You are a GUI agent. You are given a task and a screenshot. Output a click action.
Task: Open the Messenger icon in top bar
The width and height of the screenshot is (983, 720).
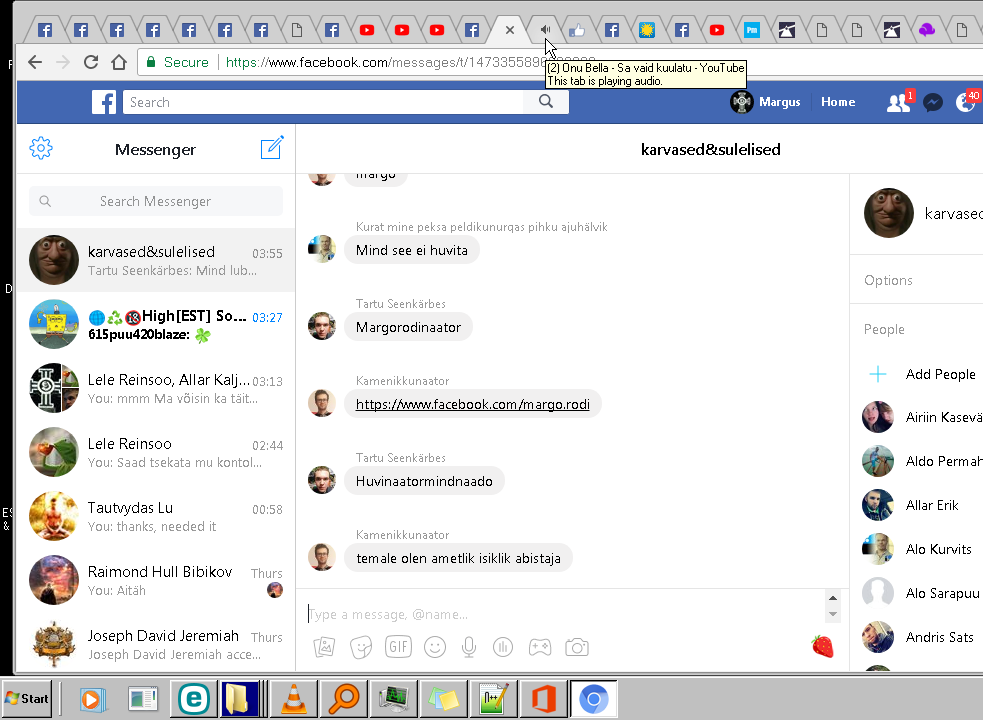[933, 102]
